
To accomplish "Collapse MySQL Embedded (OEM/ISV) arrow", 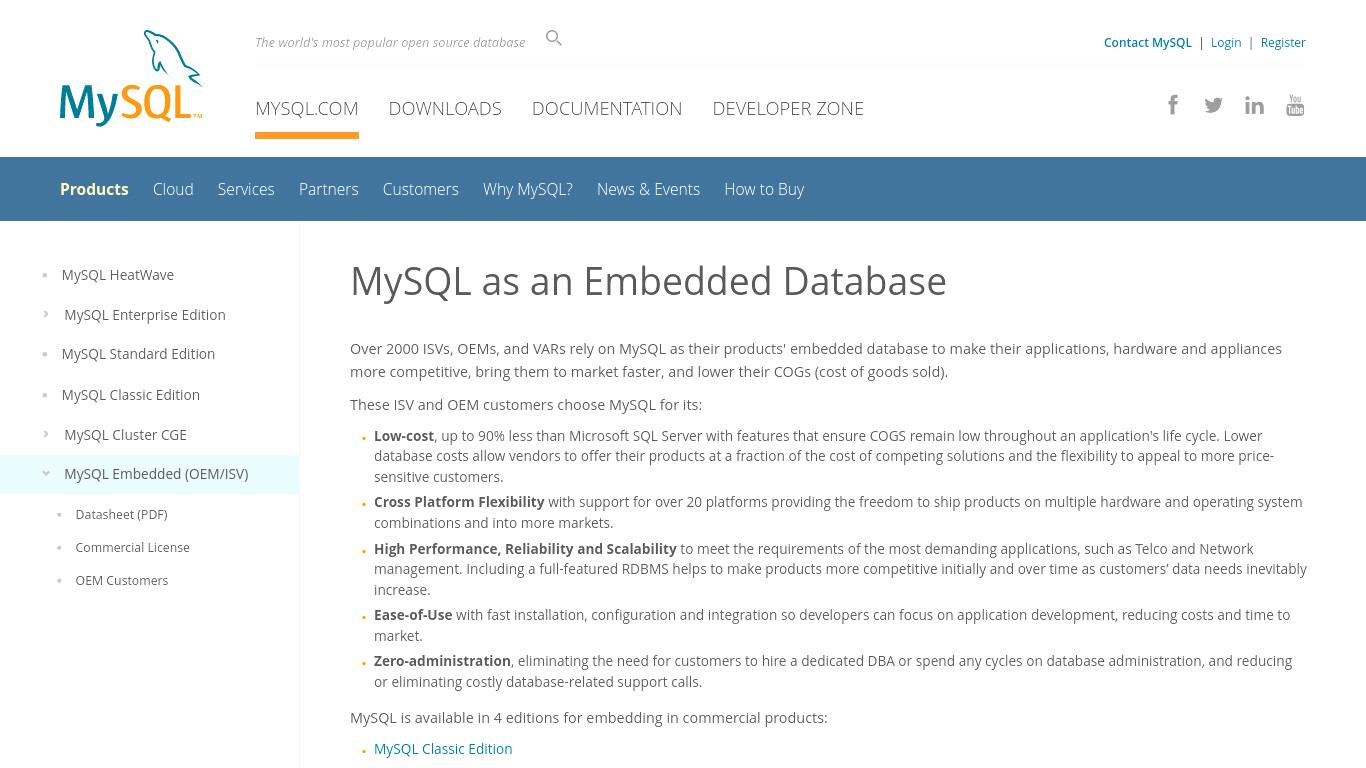I will [x=46, y=474].
